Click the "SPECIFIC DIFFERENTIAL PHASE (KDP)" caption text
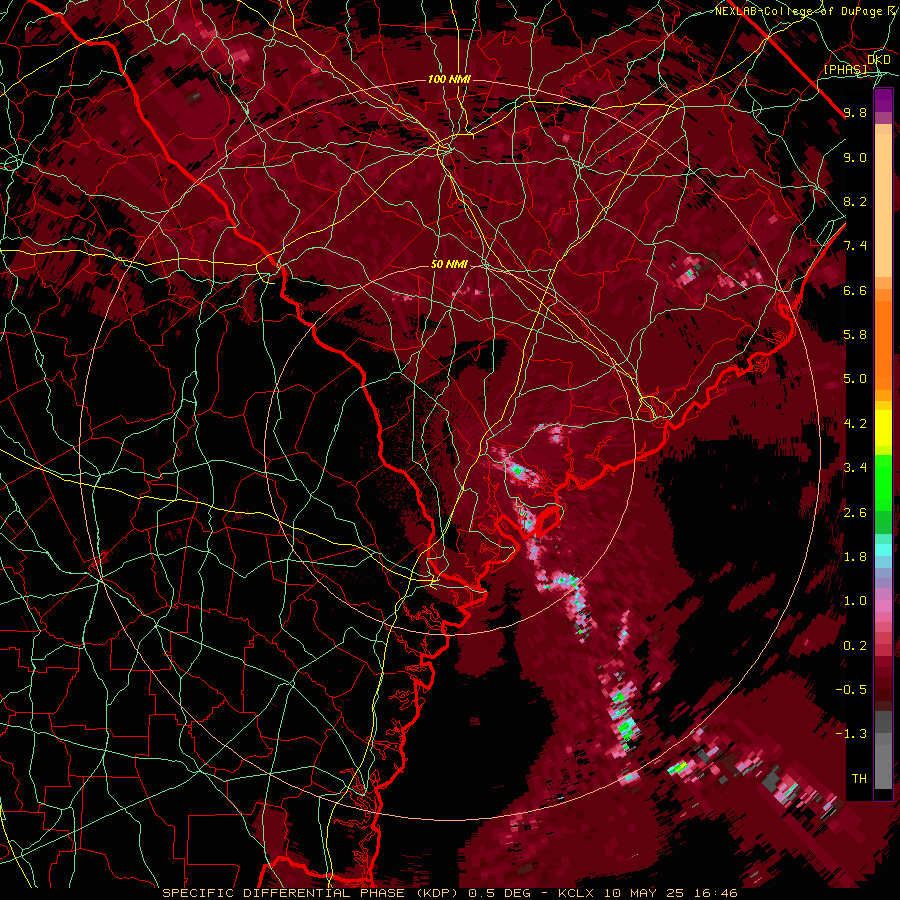 pyautogui.click(x=312, y=893)
